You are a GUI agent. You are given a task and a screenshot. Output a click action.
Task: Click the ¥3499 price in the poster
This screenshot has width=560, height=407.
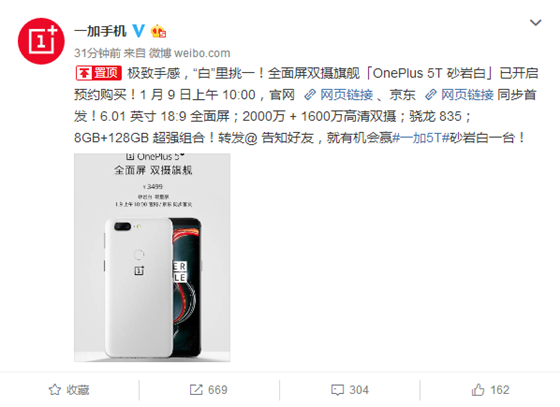point(152,187)
